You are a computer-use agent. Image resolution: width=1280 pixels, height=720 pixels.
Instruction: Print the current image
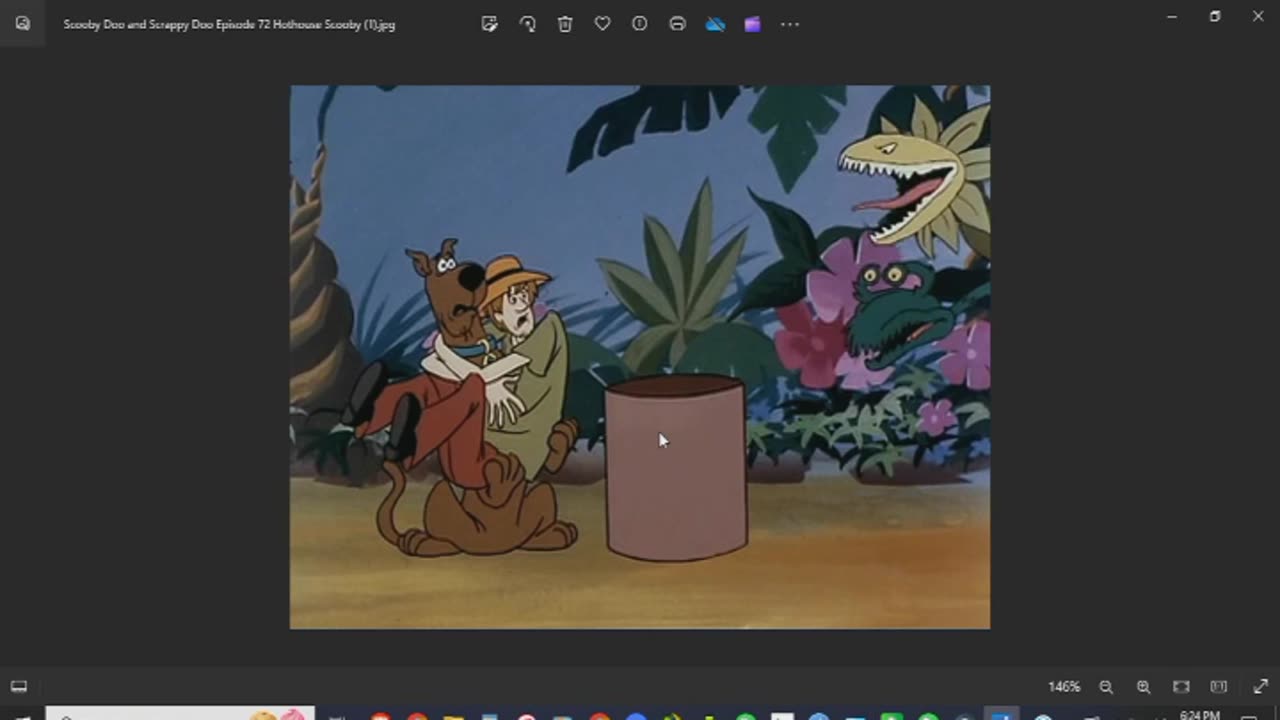[677, 24]
